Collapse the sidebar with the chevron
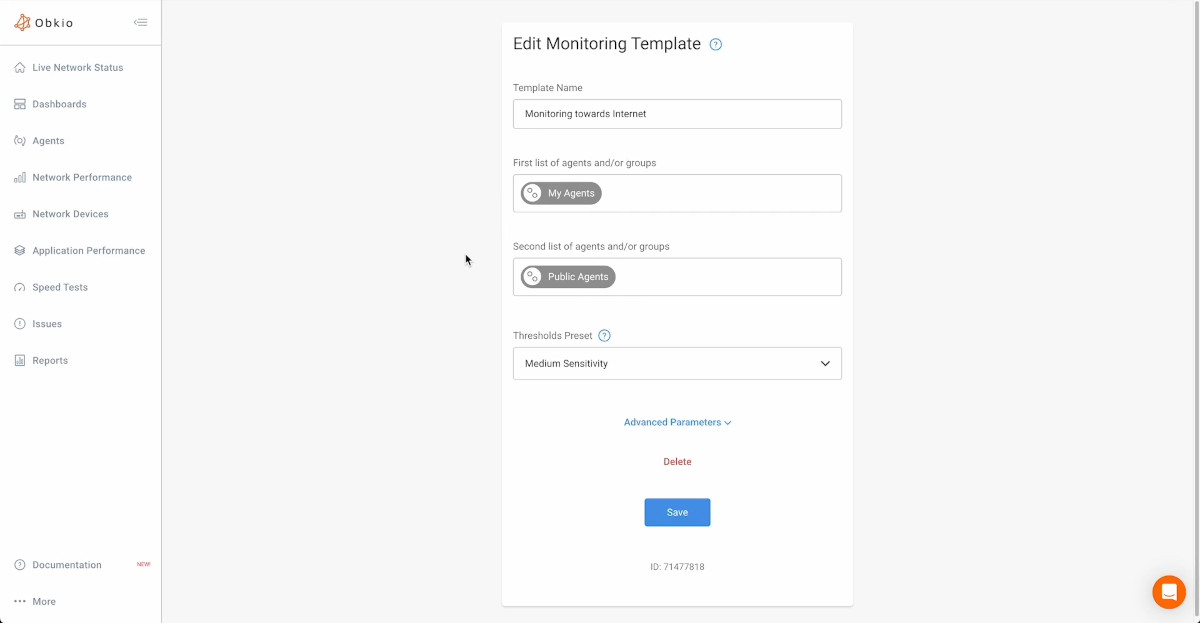This screenshot has height=623, width=1200. (140, 20)
